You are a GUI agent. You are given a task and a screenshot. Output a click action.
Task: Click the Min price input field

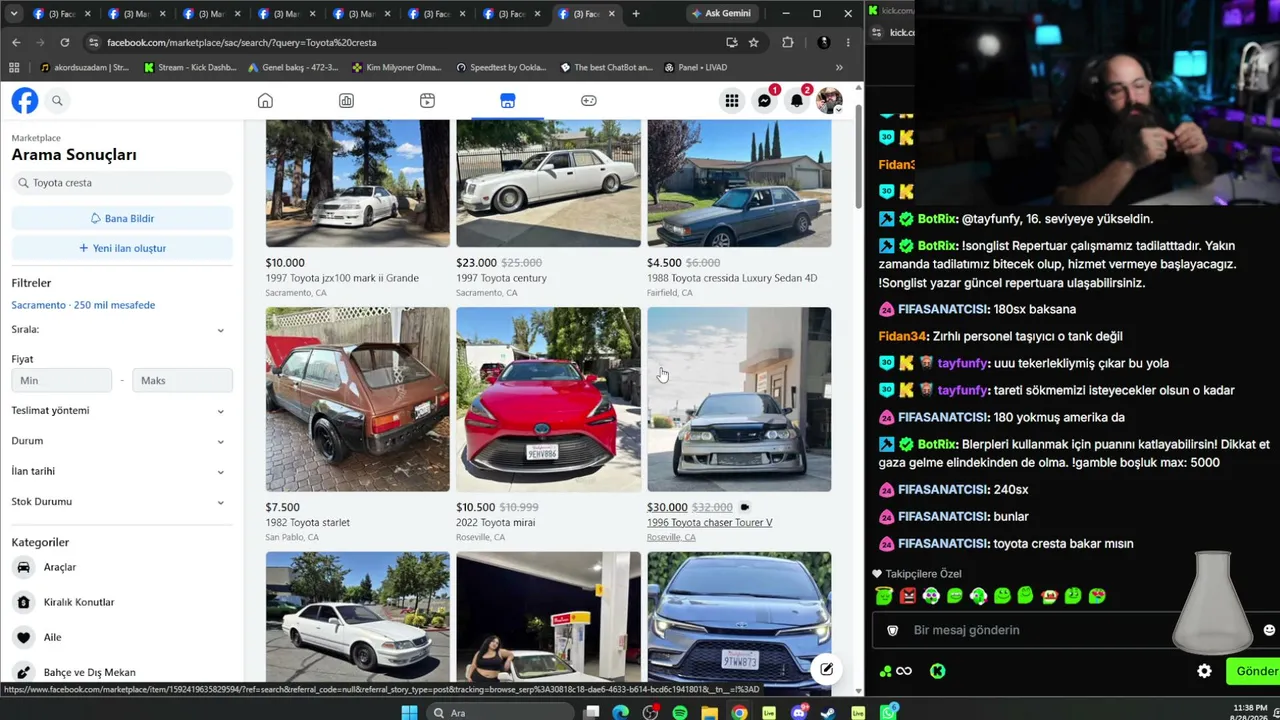pos(62,380)
